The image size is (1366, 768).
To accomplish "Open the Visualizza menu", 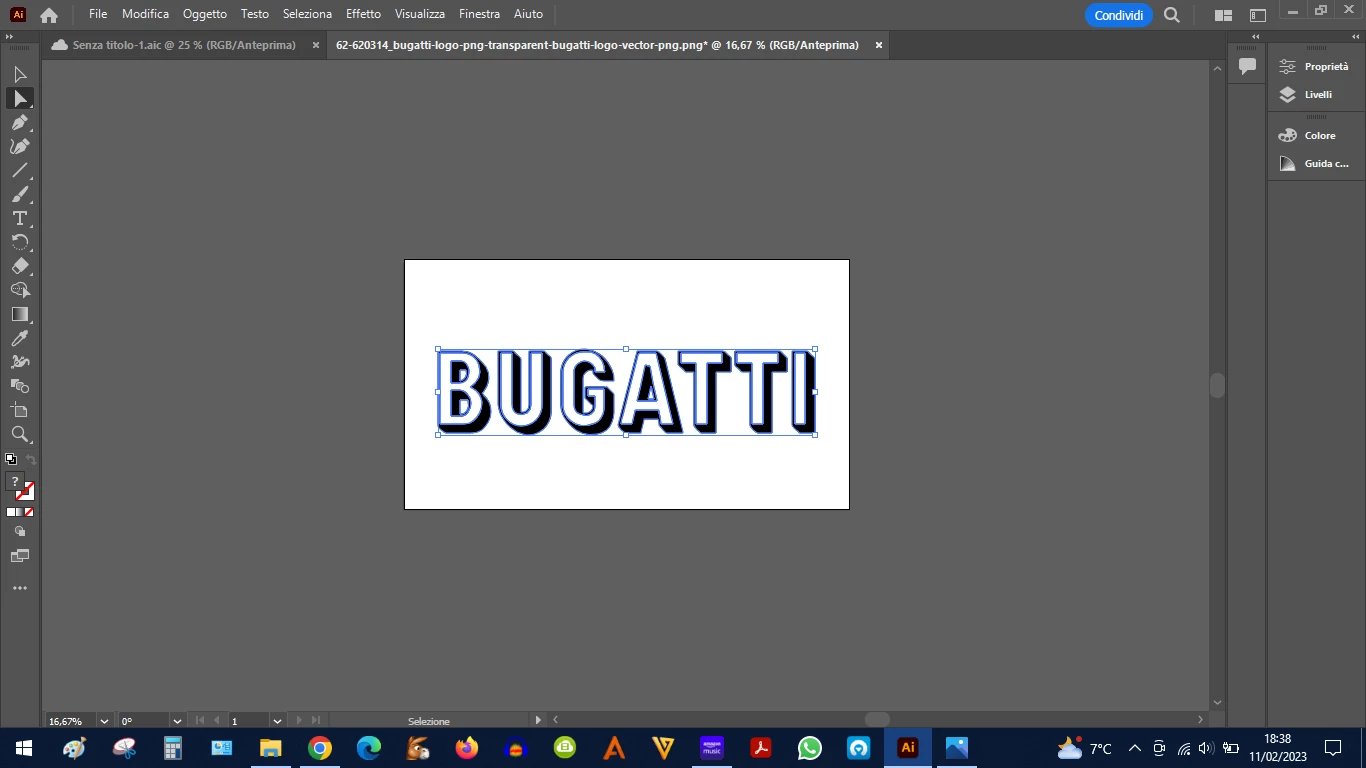I will 420,14.
